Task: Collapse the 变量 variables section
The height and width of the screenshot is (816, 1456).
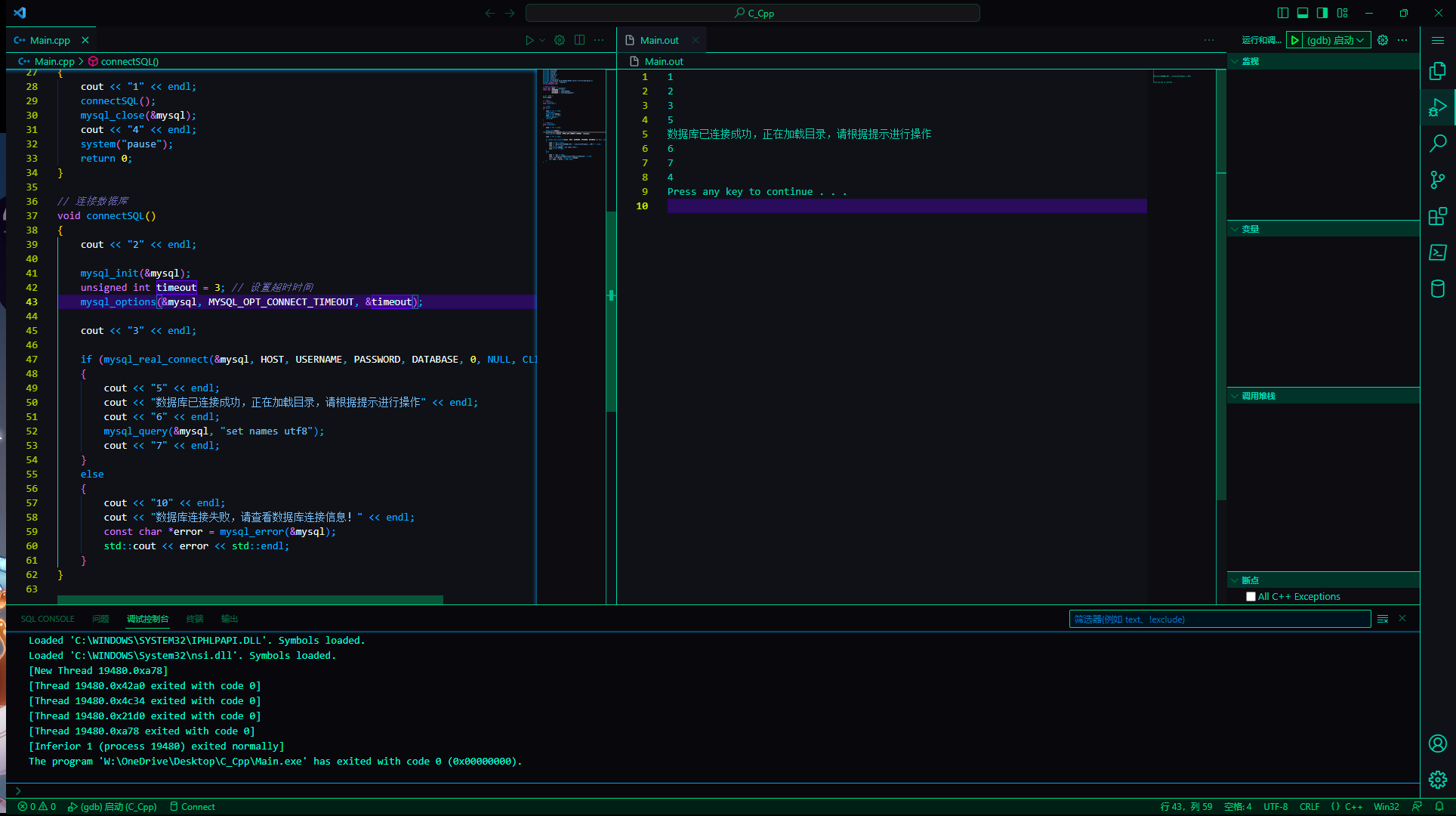Action: point(1235,228)
